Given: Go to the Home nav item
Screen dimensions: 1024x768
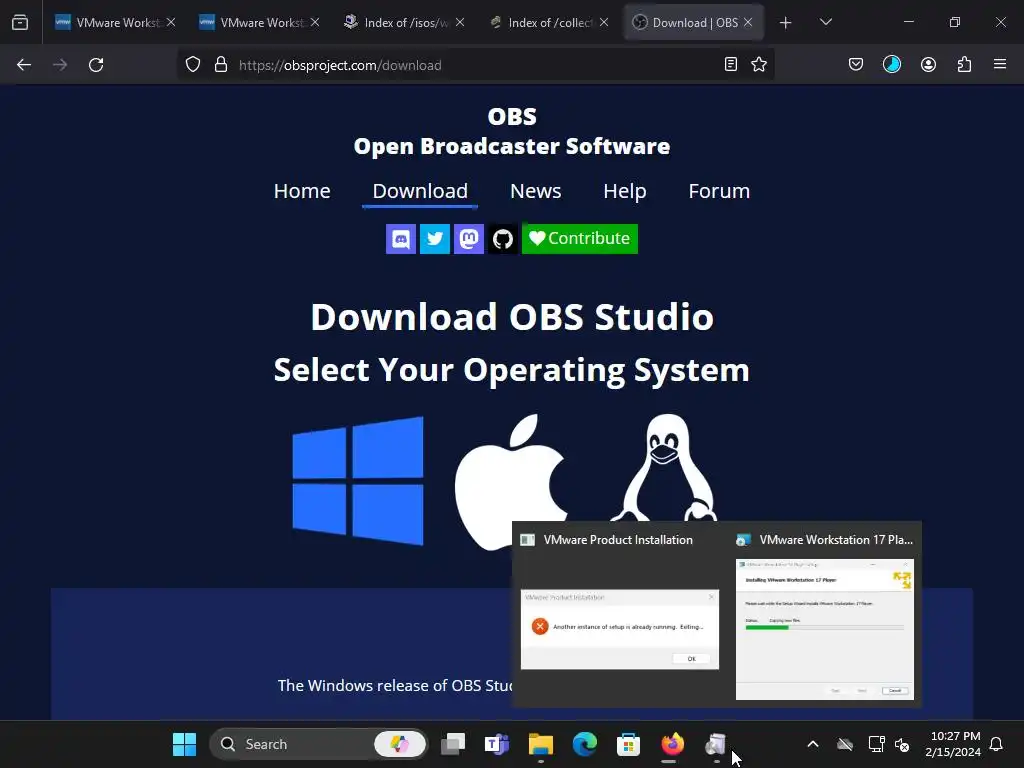Looking at the screenshot, I should [x=302, y=191].
